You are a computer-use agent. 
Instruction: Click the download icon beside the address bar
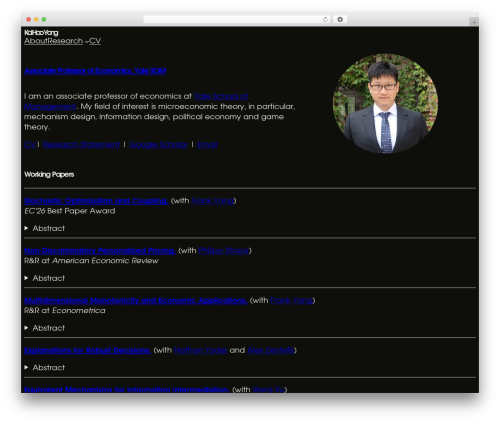tap(340, 19)
